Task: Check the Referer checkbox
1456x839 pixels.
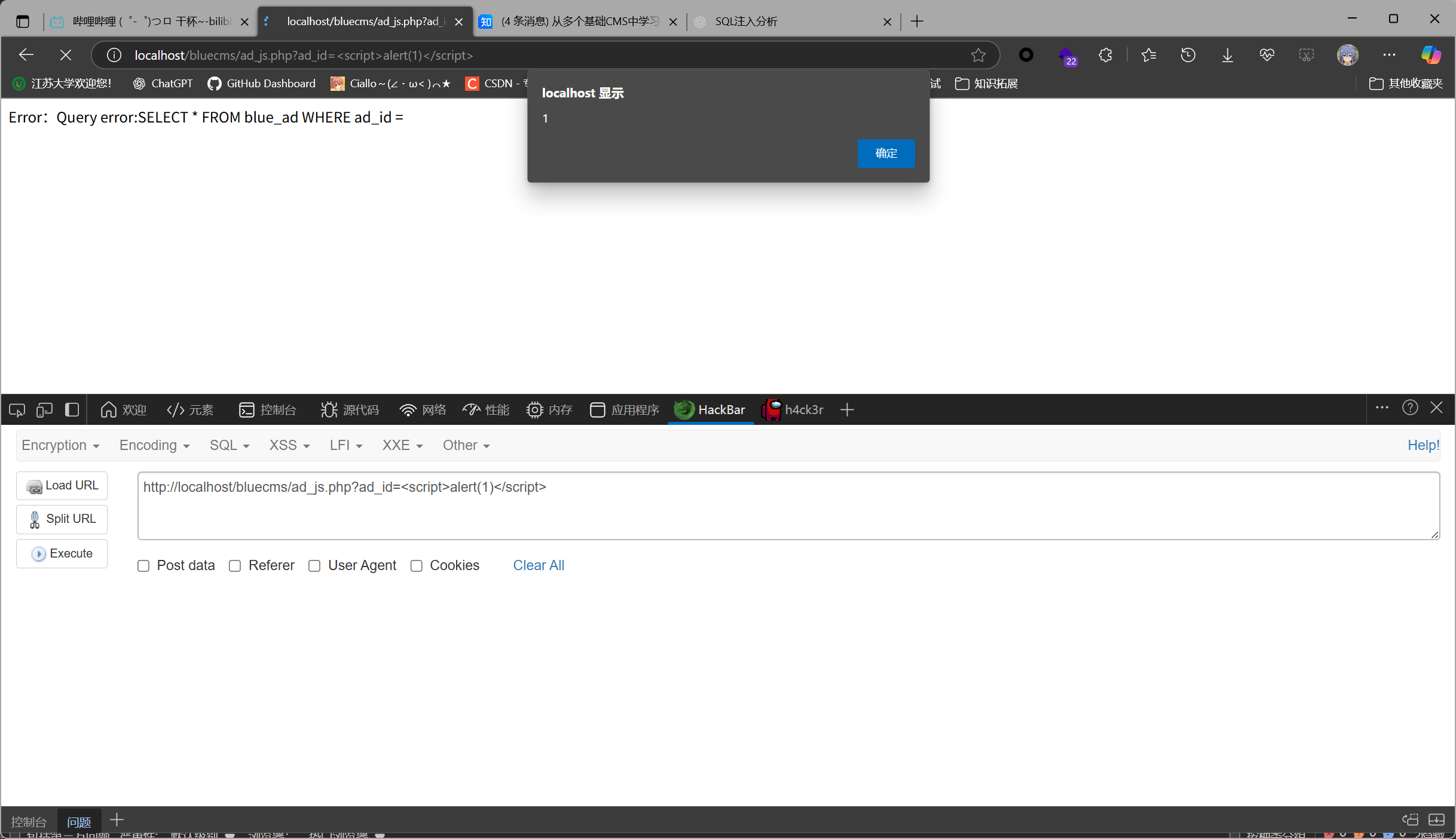Action: pos(235,566)
